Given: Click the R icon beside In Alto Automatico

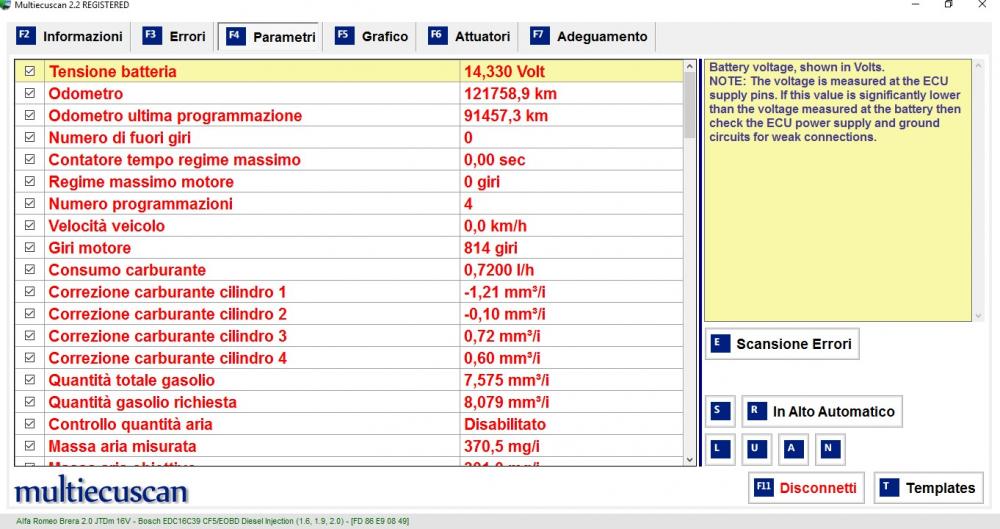Looking at the screenshot, I should tap(756, 411).
